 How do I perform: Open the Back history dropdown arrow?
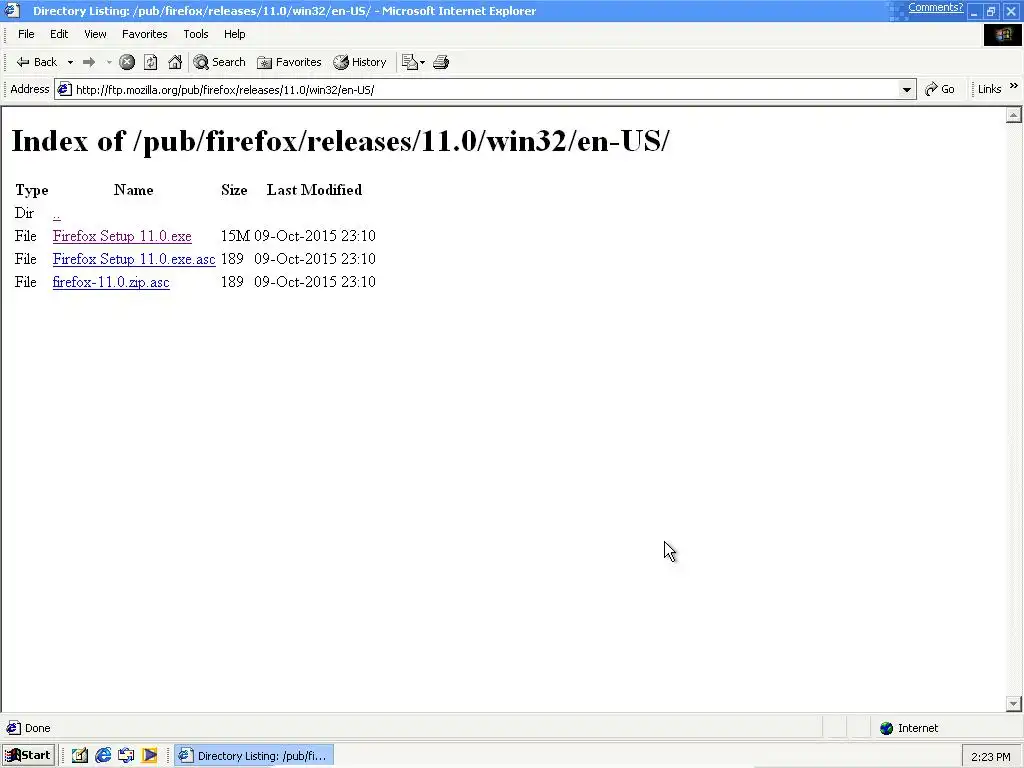tap(70, 62)
